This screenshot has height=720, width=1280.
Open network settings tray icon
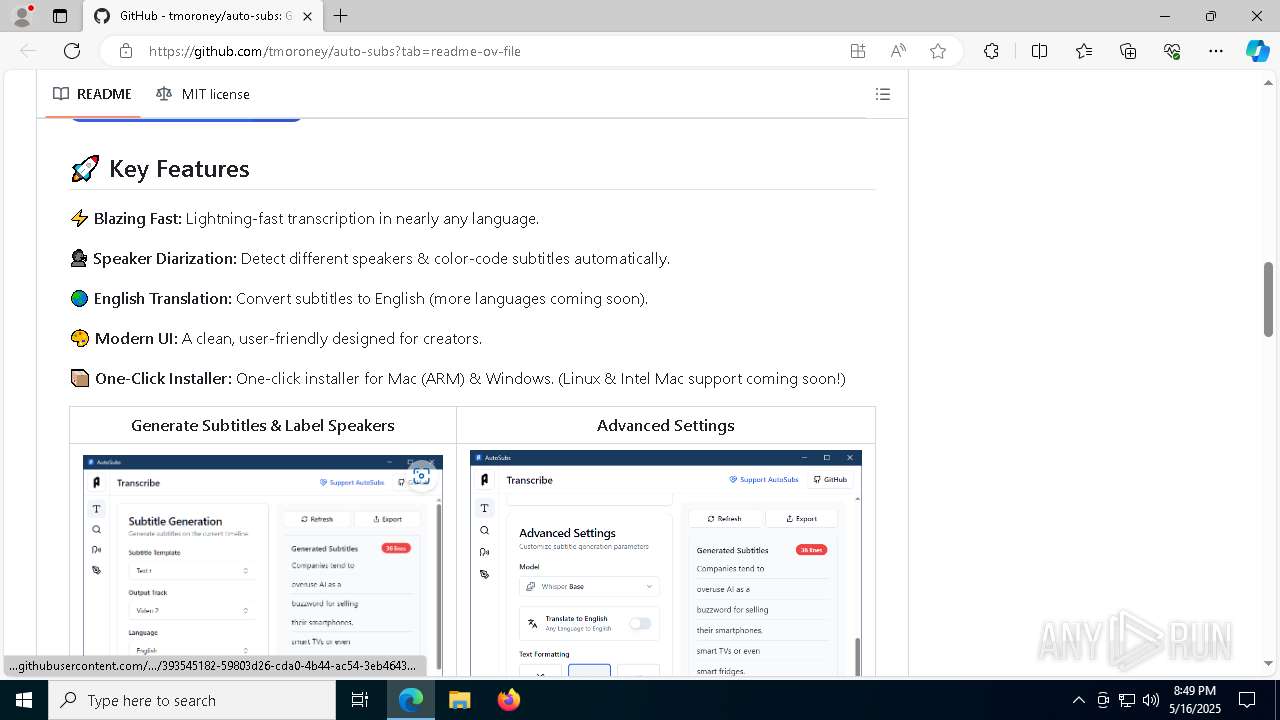(x=1127, y=700)
